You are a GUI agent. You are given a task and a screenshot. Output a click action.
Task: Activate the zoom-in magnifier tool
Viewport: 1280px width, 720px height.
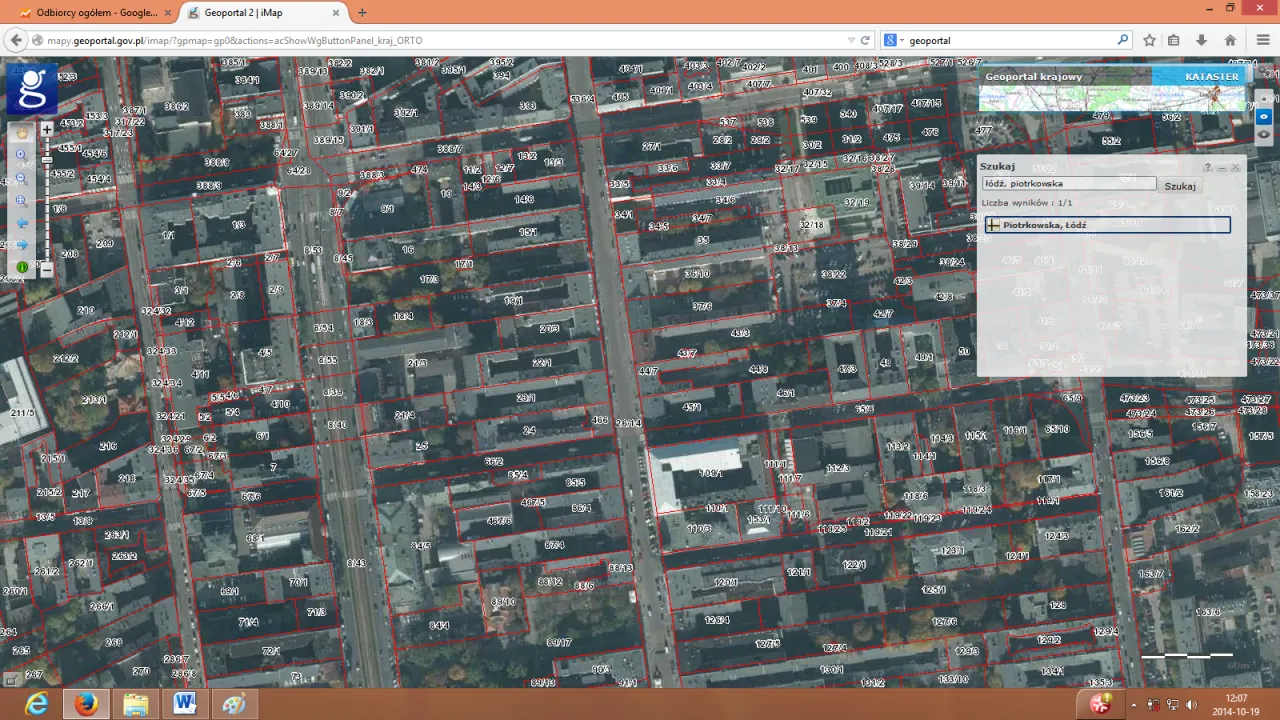click(x=21, y=155)
